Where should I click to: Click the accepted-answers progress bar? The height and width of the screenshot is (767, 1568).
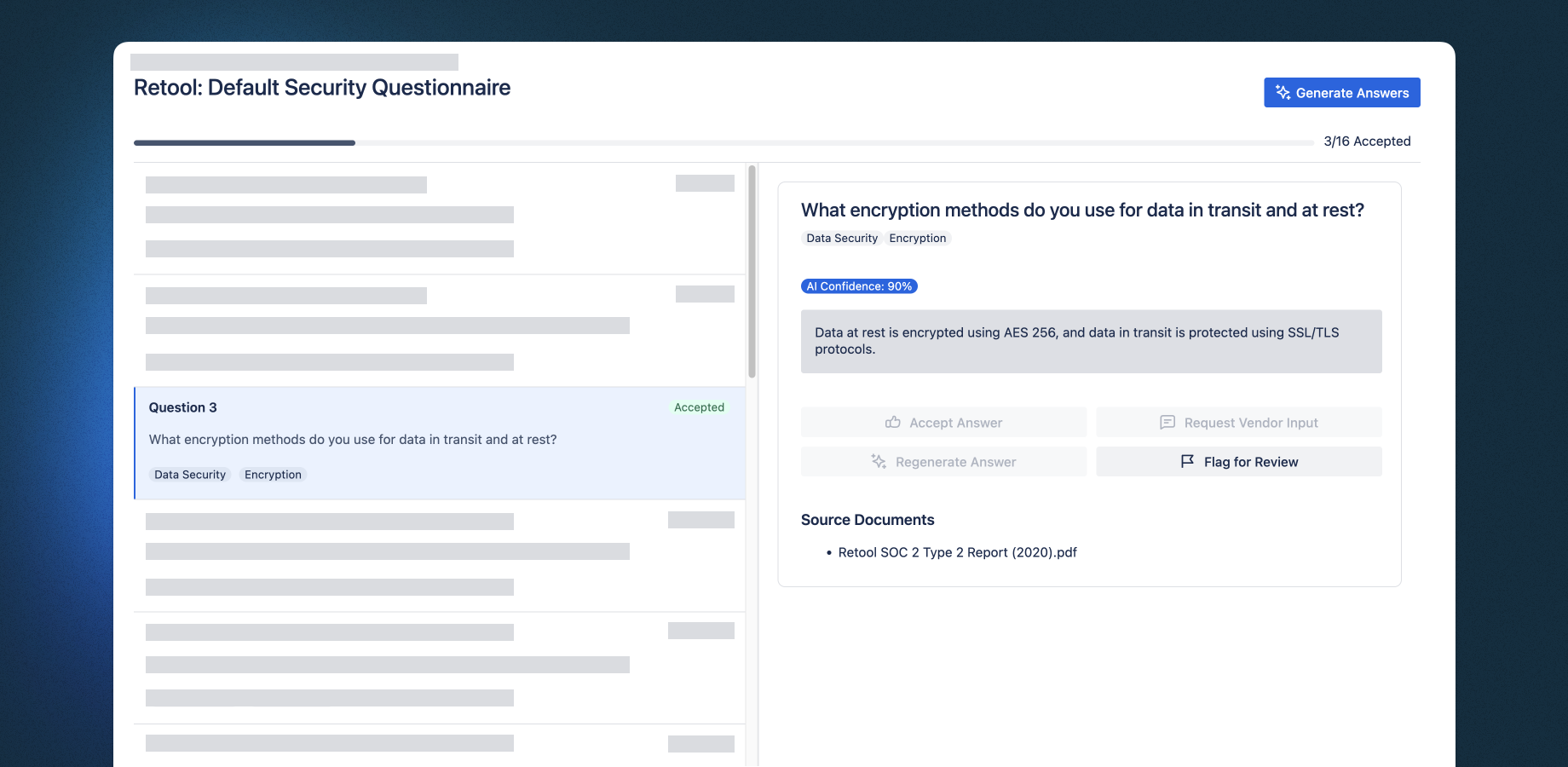[x=723, y=142]
